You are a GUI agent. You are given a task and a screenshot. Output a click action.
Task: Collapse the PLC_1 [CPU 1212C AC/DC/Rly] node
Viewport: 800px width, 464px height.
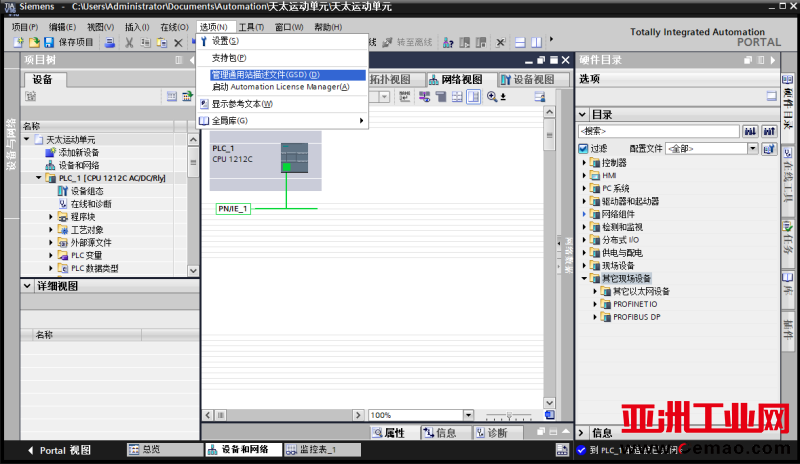(39, 178)
